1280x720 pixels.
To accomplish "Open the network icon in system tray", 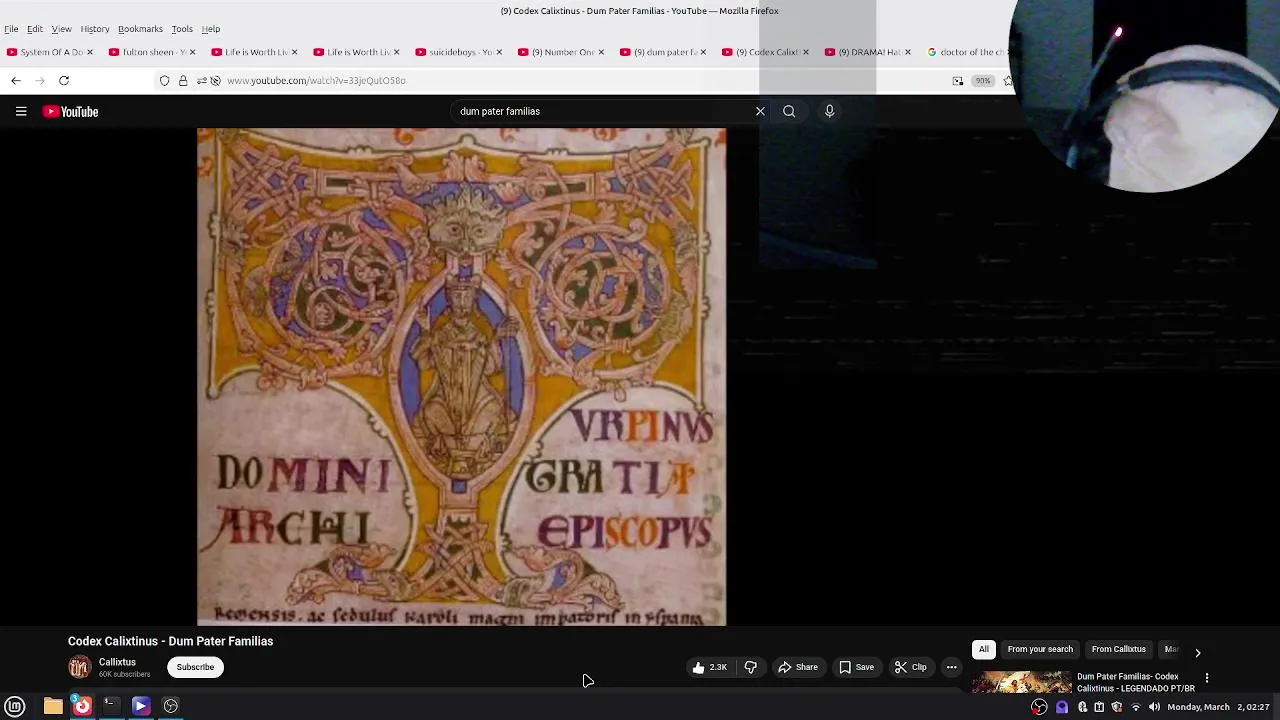I will point(1136,707).
